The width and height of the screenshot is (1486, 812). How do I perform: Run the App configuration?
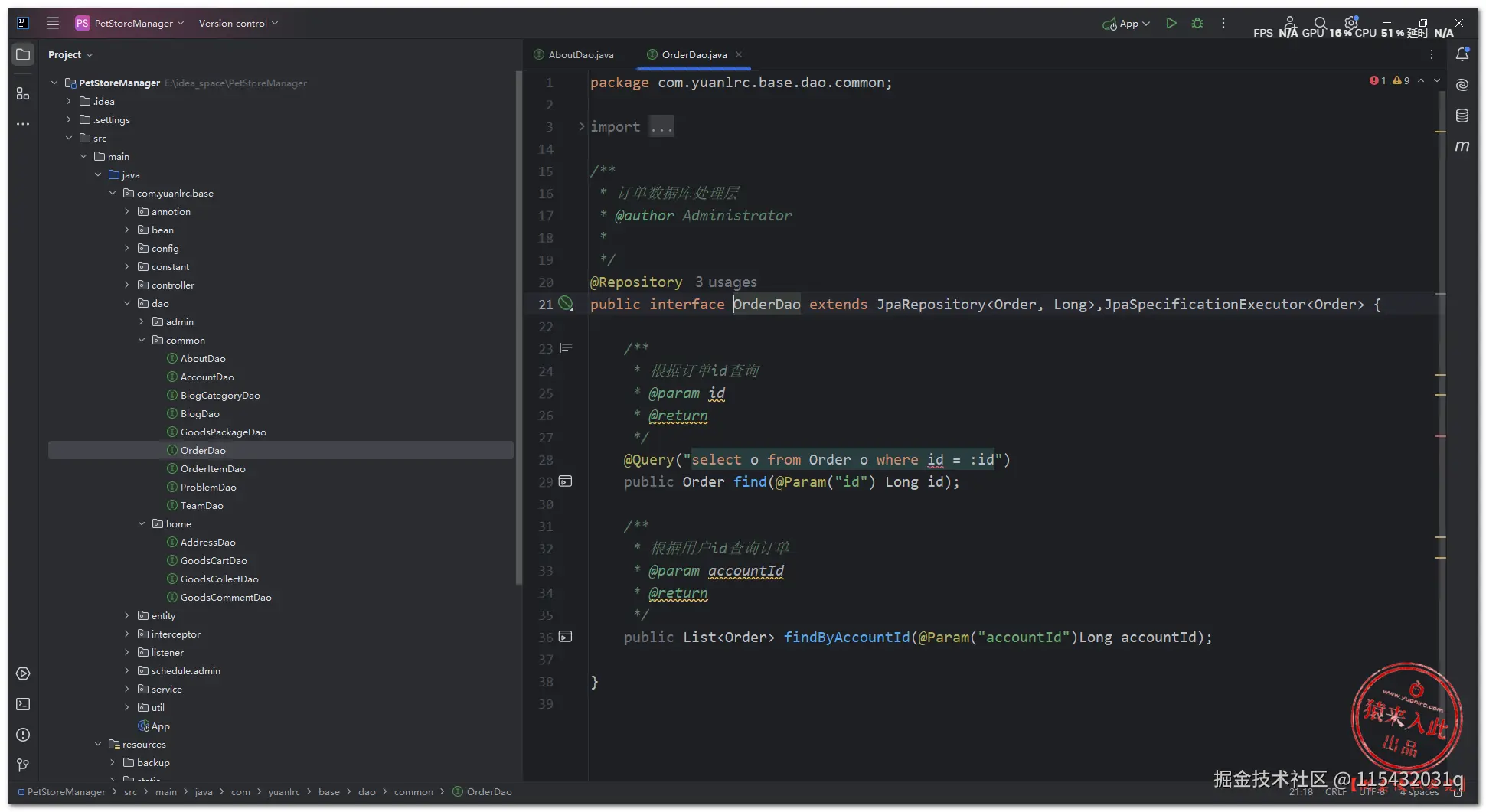[1171, 23]
